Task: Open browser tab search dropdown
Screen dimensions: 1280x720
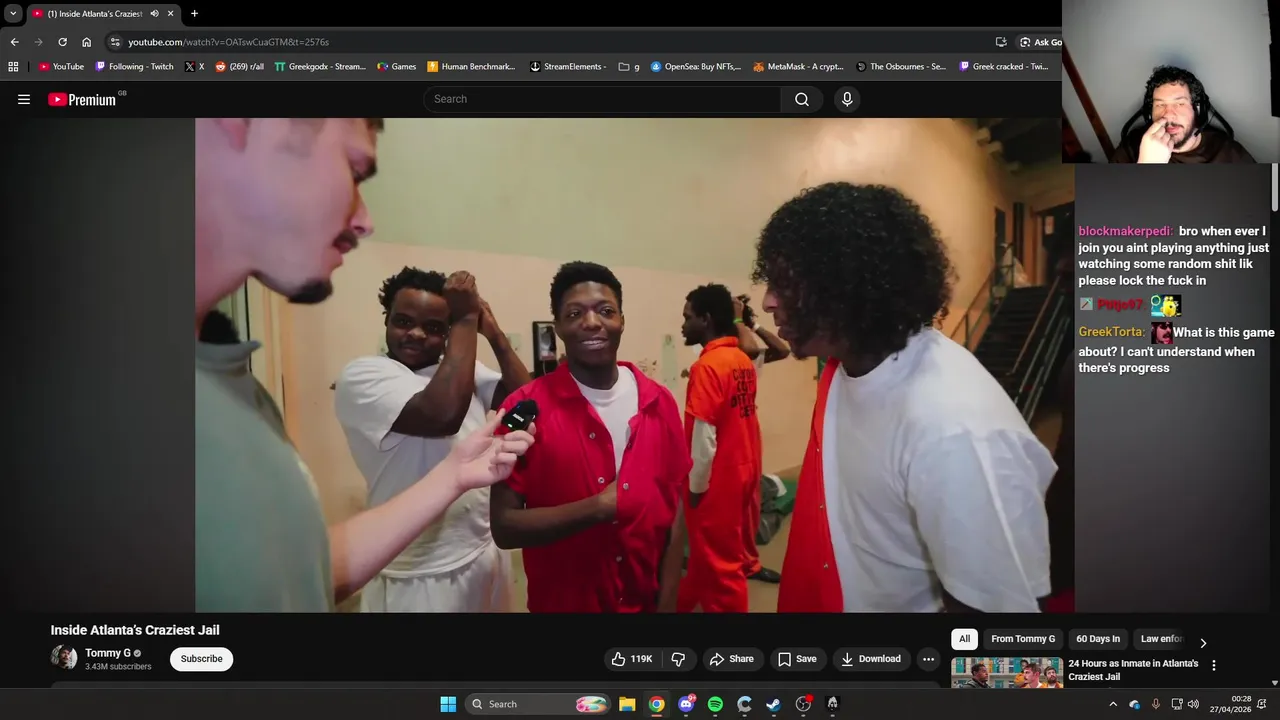Action: pyautogui.click(x=13, y=13)
